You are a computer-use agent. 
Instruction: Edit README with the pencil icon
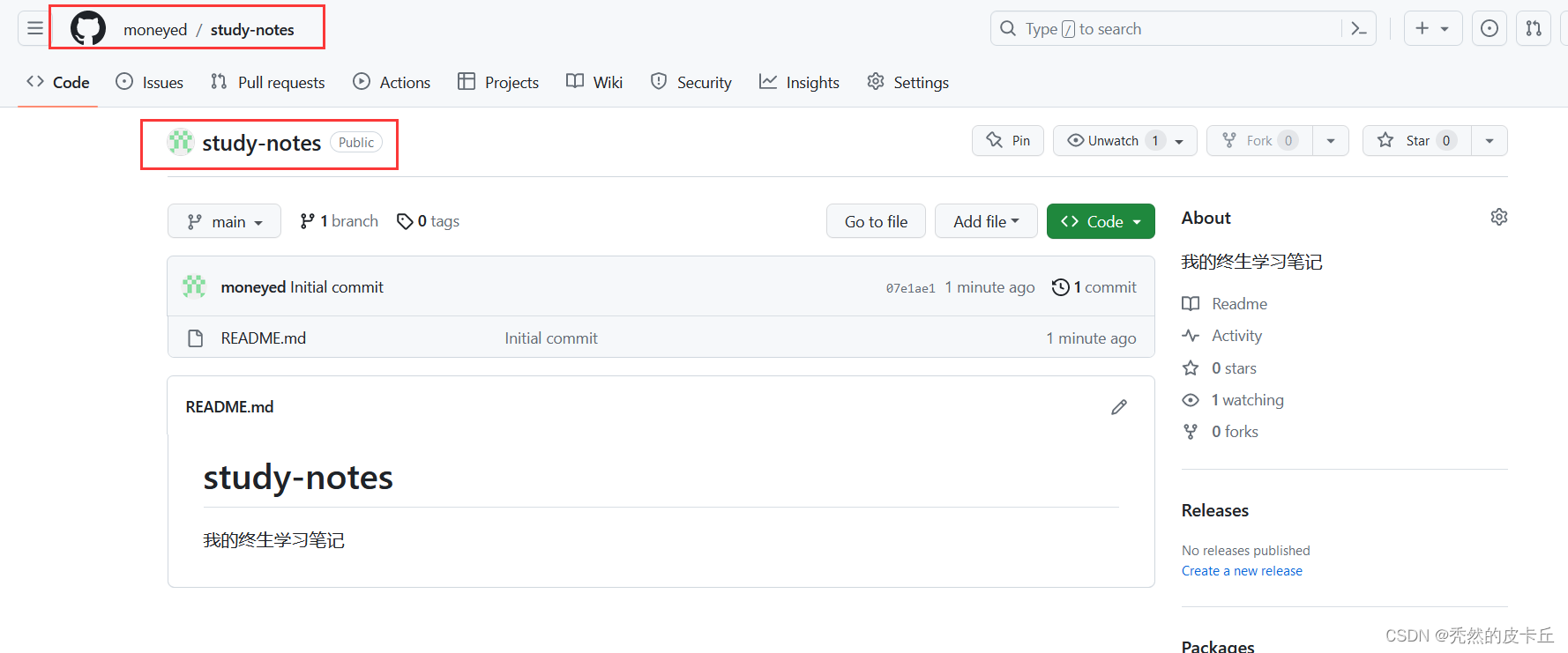tap(1119, 407)
